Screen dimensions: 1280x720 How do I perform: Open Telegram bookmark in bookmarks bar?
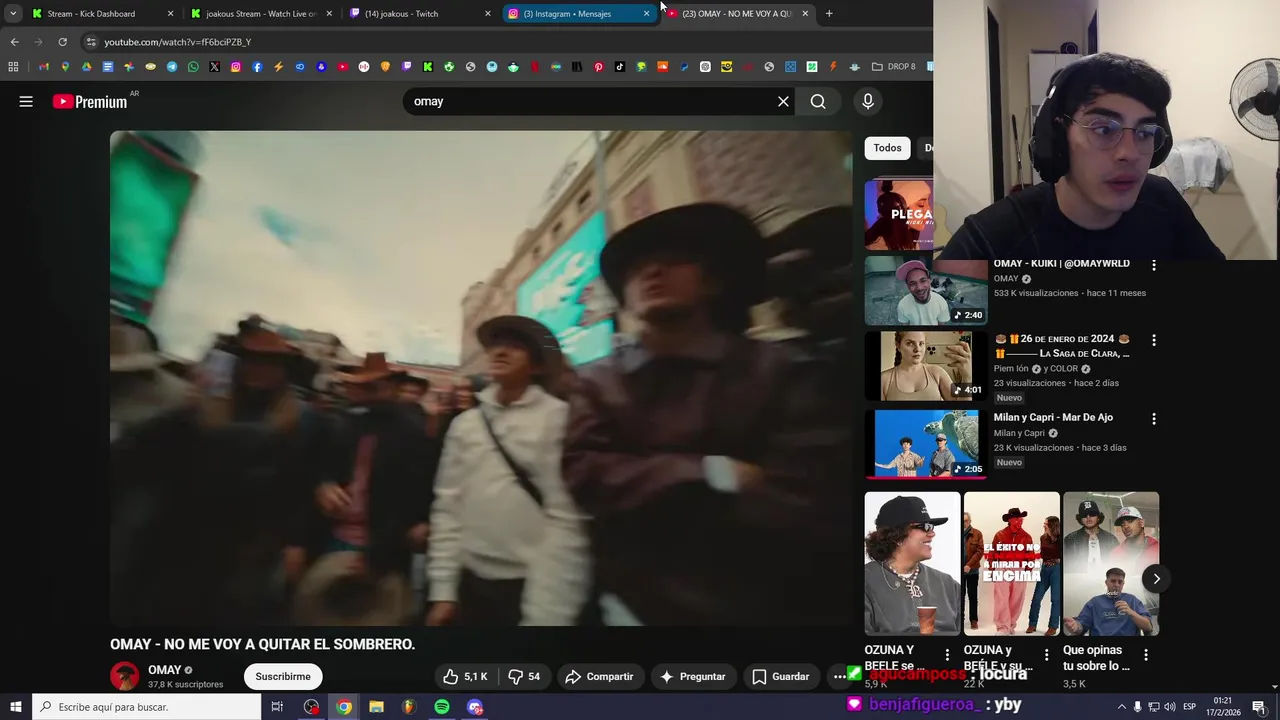(172, 67)
